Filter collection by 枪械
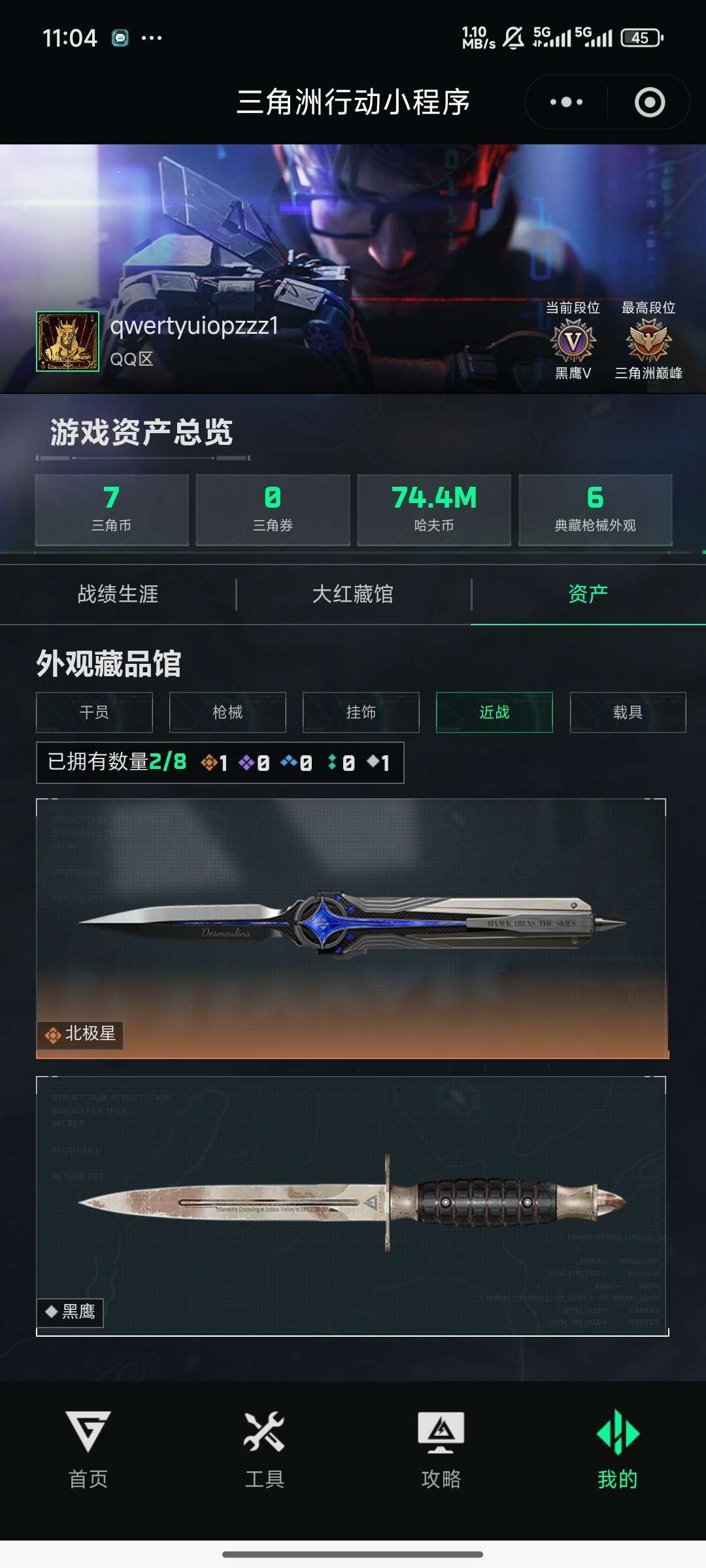706x1568 pixels. [227, 712]
